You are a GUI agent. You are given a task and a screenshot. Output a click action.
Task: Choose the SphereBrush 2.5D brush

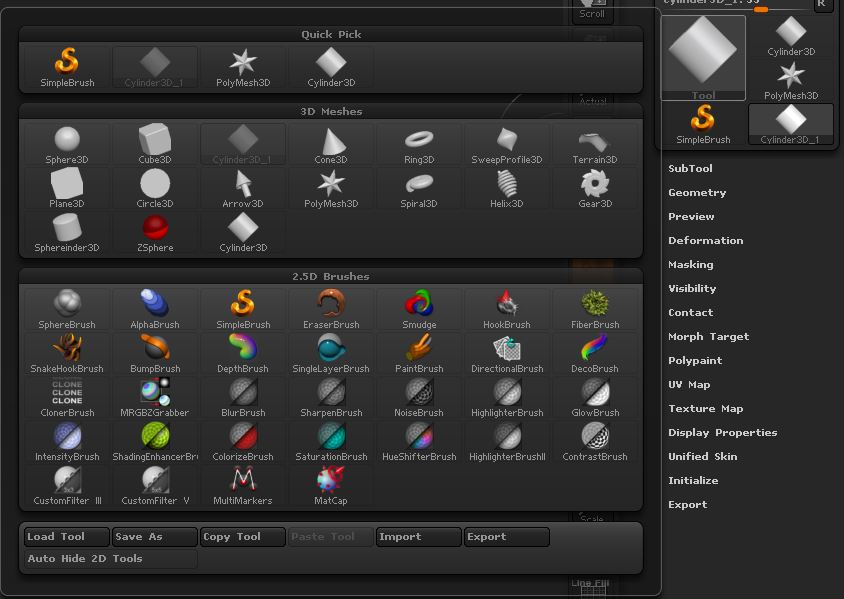(67, 309)
